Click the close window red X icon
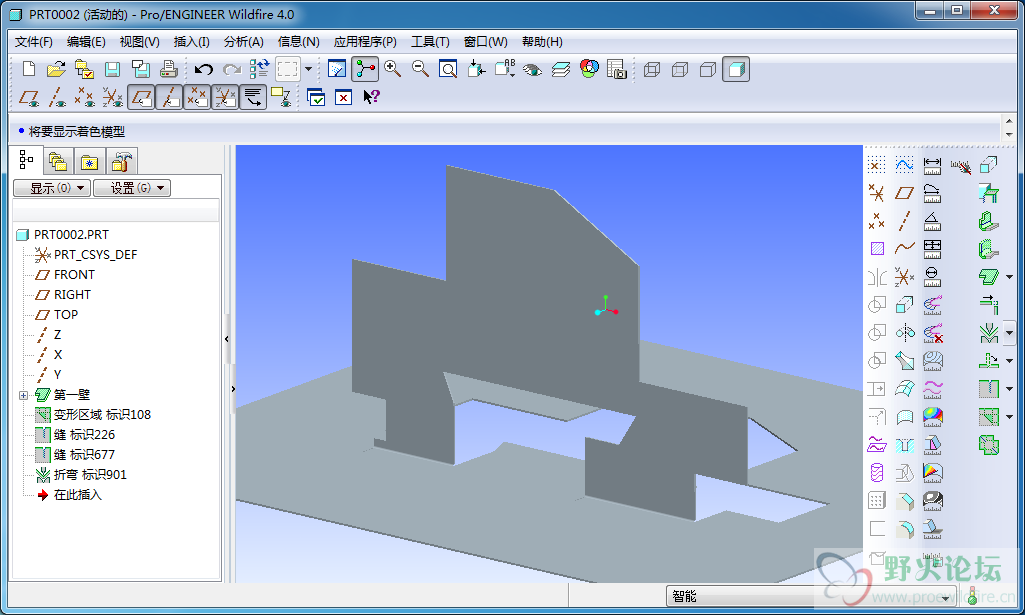Image resolution: width=1025 pixels, height=615 pixels. click(343, 97)
